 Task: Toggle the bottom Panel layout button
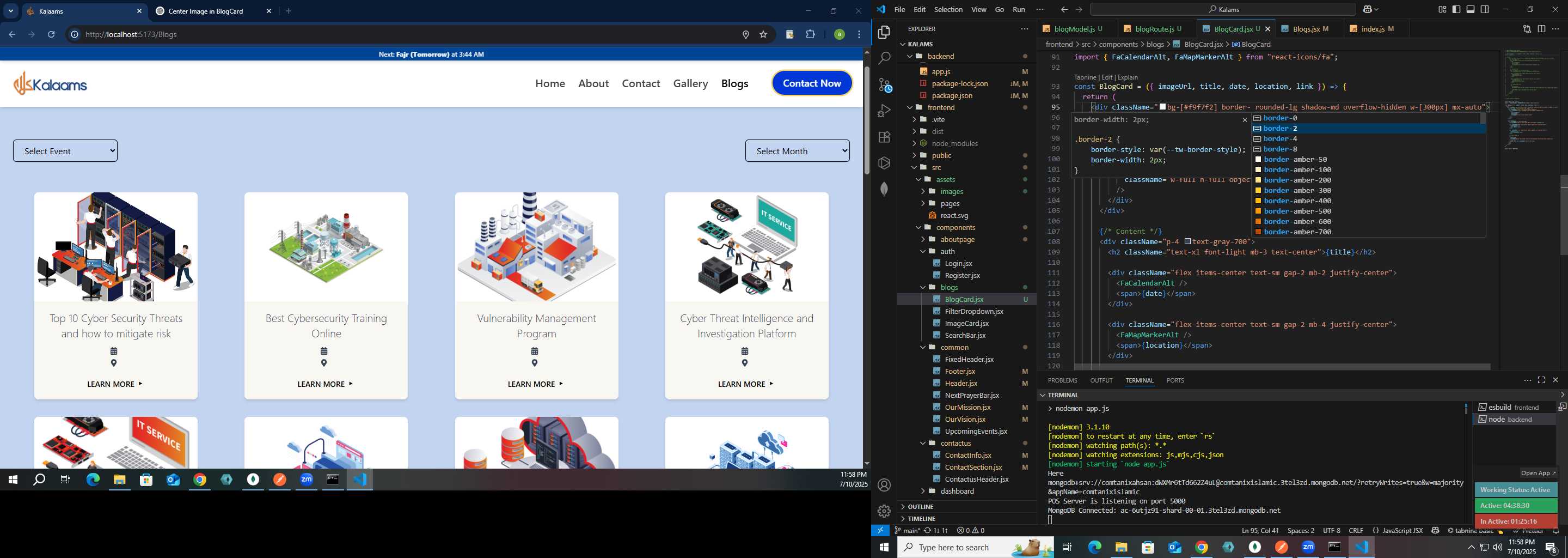click(x=1471, y=9)
